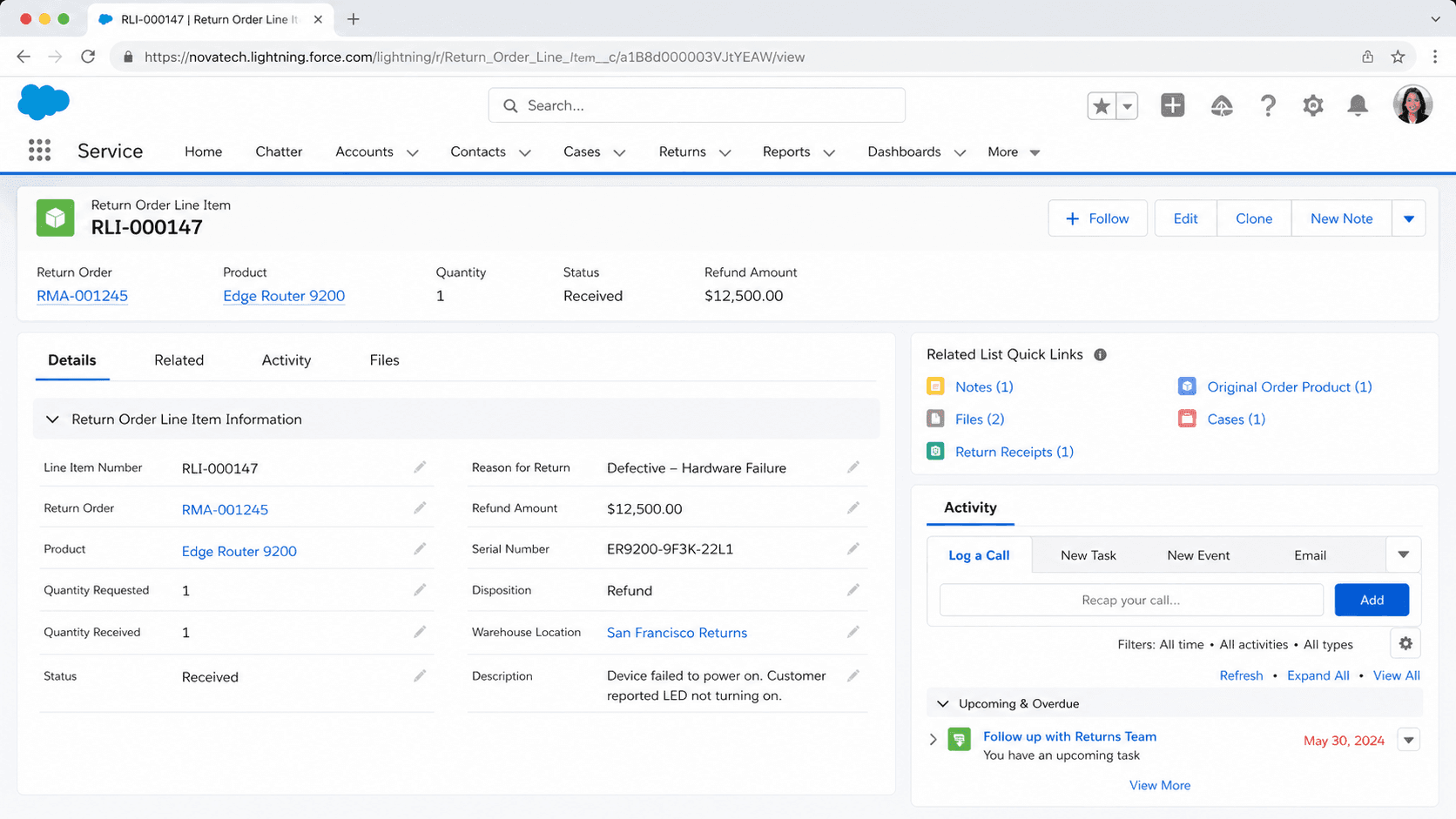Expand the Accounts nav dropdown chevron
Viewport: 1456px width, 819px height.
[x=413, y=152]
